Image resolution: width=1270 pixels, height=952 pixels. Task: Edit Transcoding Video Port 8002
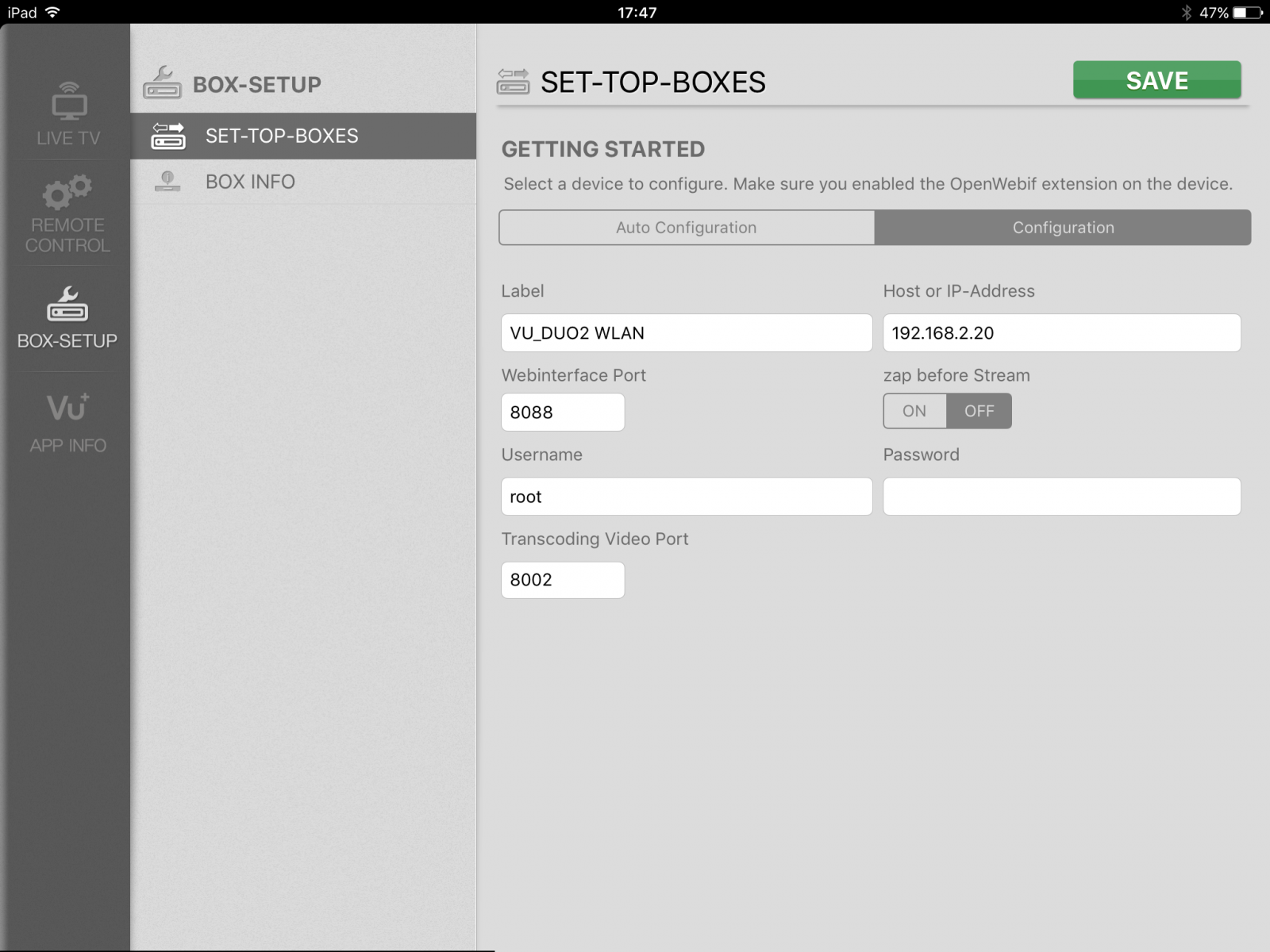click(x=562, y=580)
